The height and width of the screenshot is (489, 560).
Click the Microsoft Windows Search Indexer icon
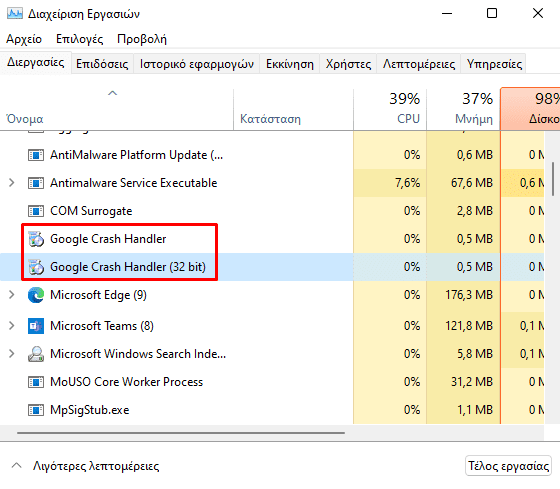coord(36,354)
